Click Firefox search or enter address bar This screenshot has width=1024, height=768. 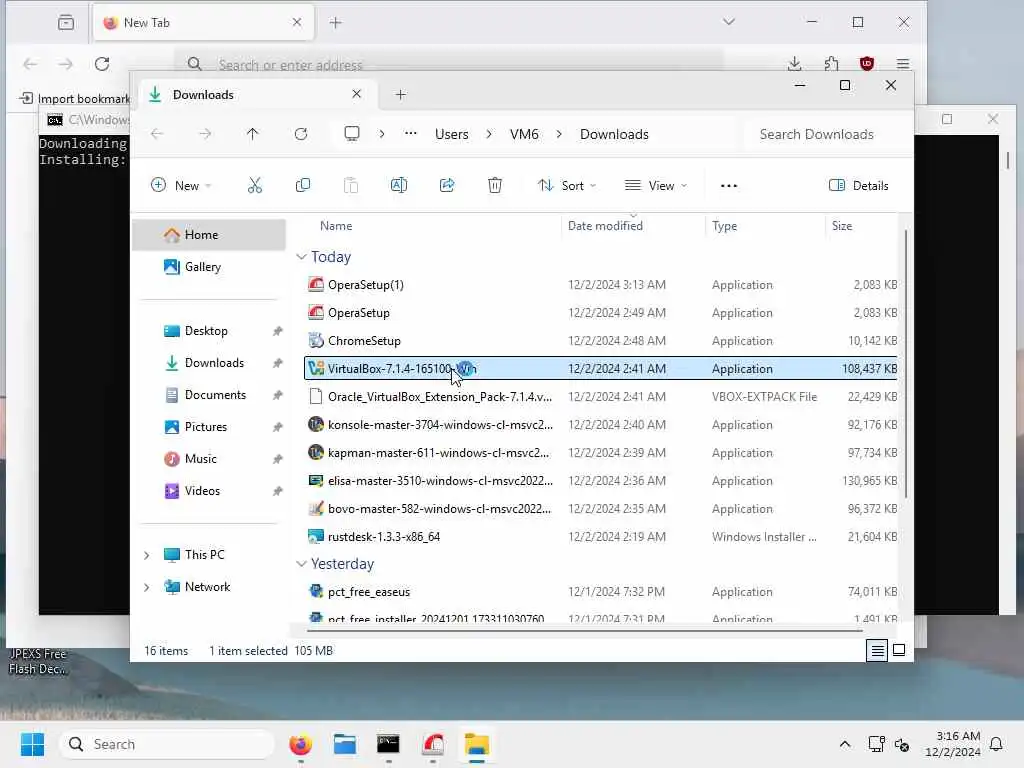pyautogui.click(x=451, y=65)
